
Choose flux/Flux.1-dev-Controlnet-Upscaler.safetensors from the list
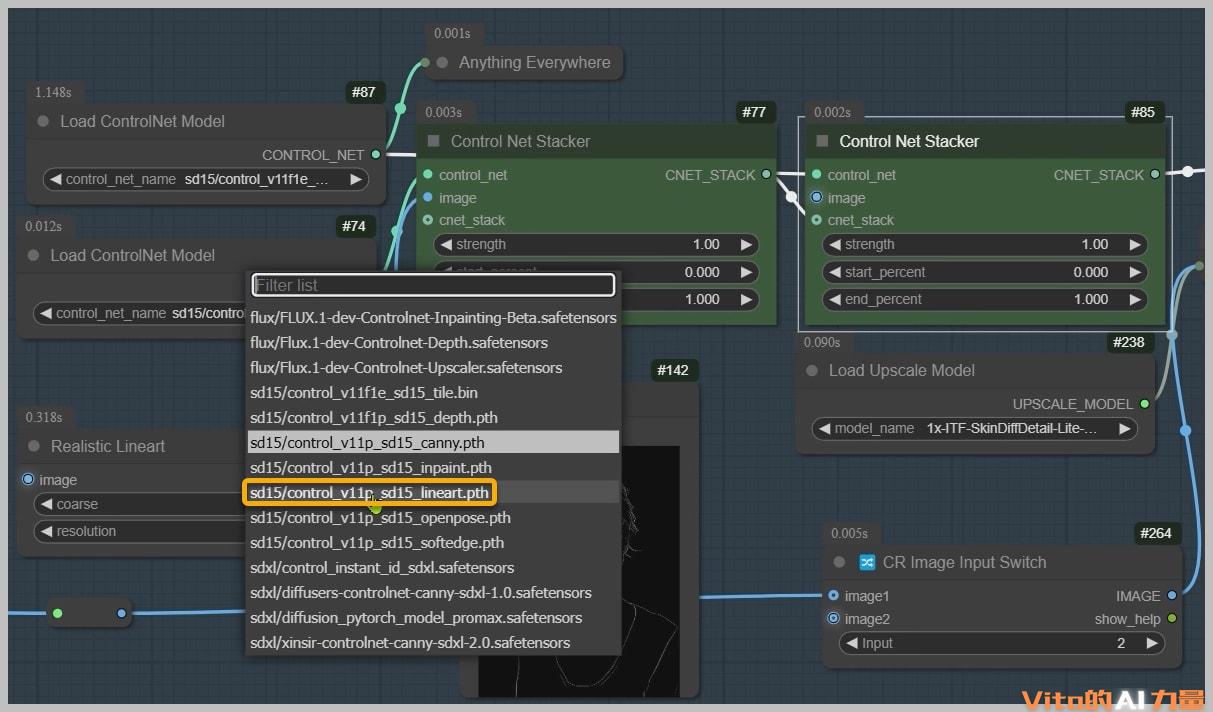pos(433,367)
